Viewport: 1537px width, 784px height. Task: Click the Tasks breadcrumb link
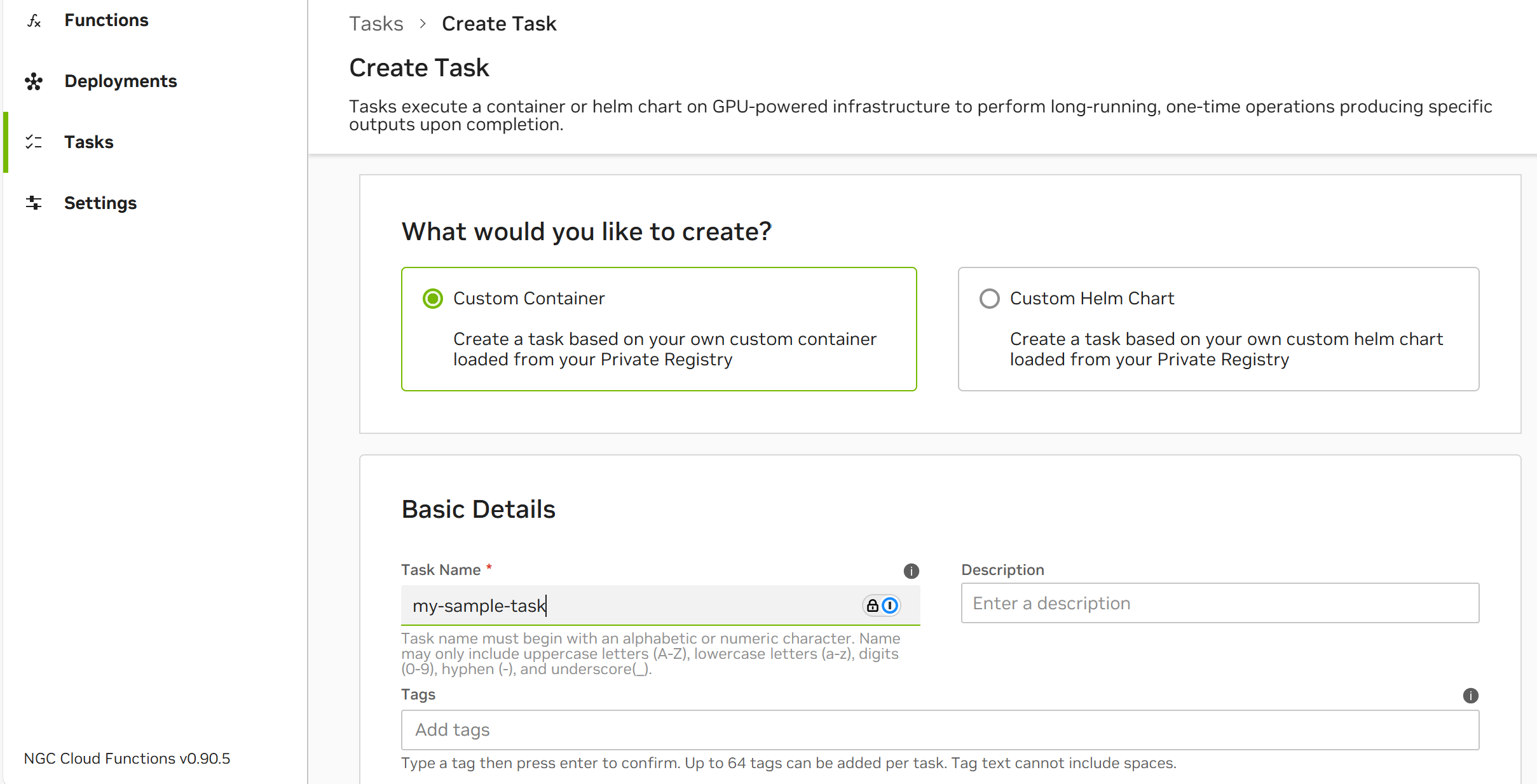point(376,23)
